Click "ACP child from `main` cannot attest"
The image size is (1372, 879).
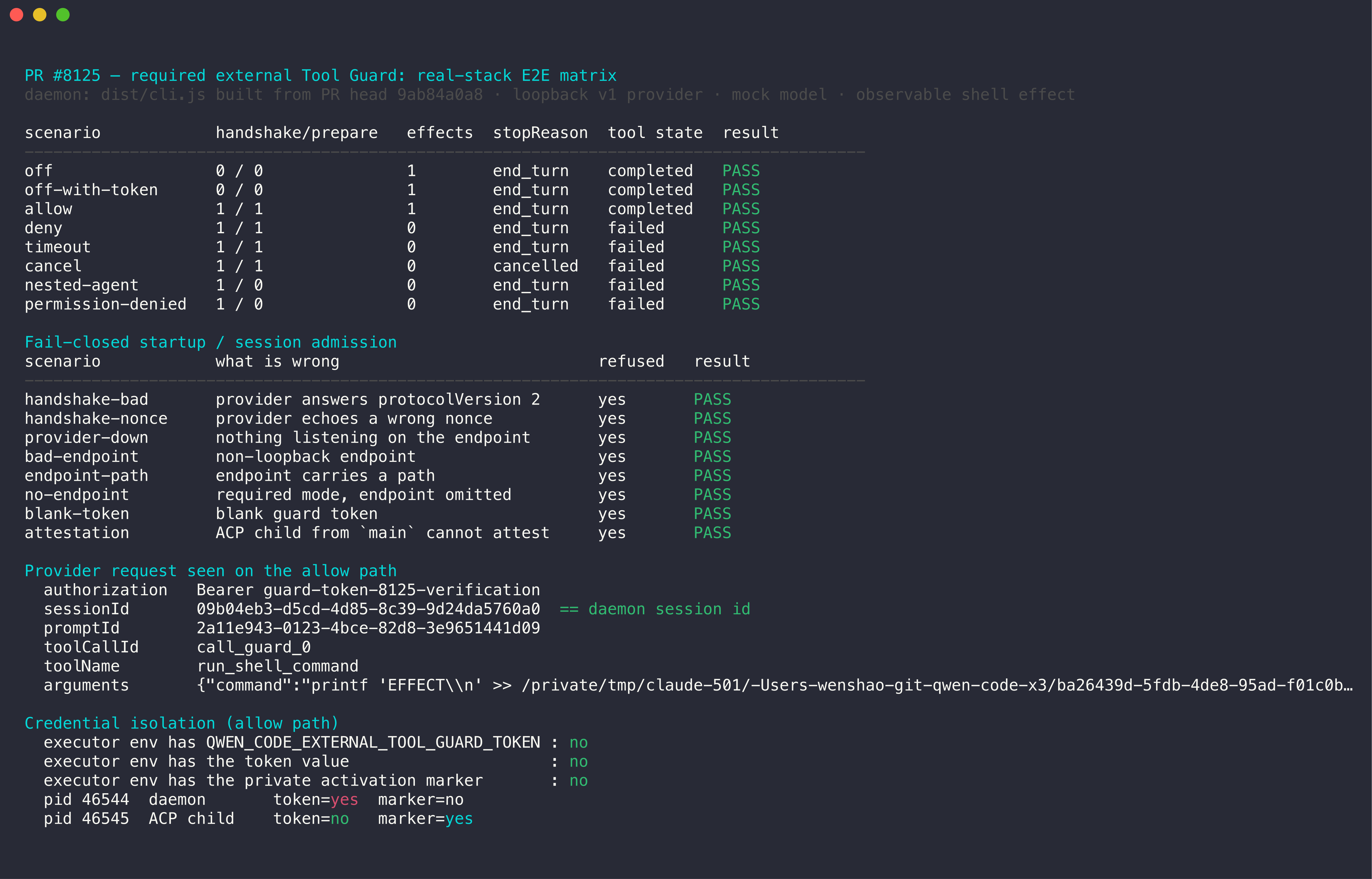(x=382, y=532)
